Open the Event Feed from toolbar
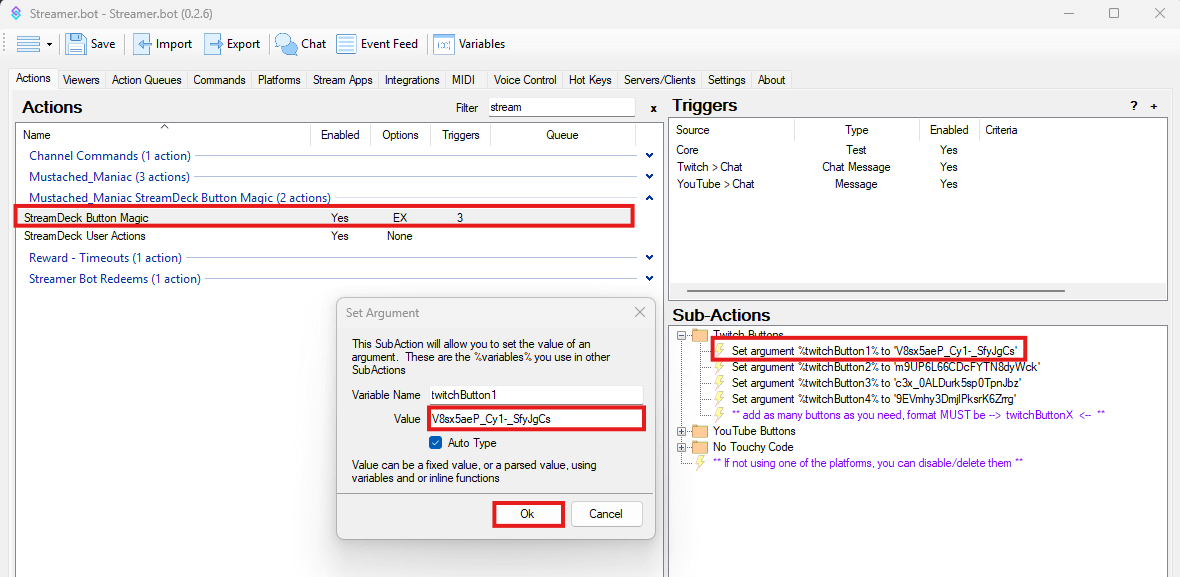 click(347, 44)
